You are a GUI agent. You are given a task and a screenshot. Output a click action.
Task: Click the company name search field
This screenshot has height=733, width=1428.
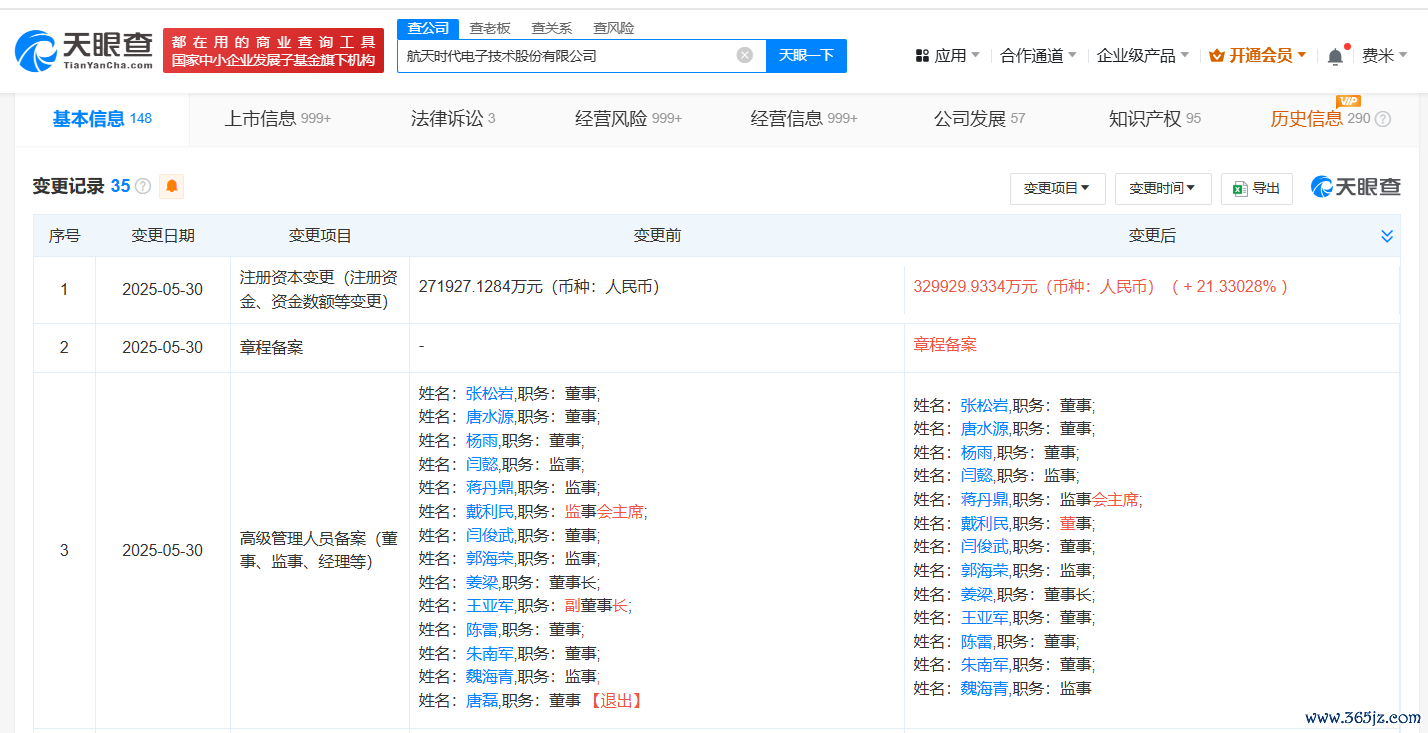(x=565, y=55)
